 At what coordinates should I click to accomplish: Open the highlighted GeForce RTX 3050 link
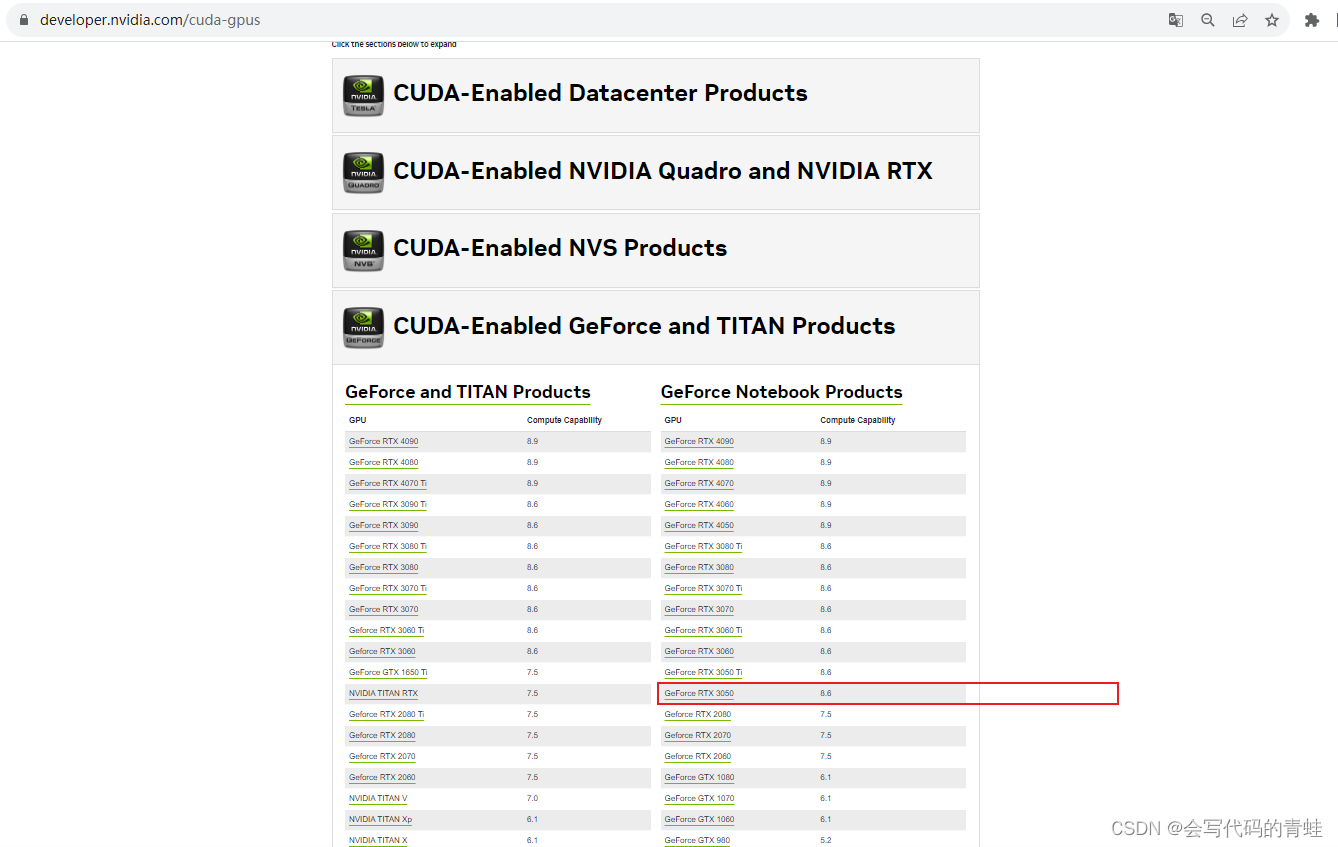click(699, 693)
